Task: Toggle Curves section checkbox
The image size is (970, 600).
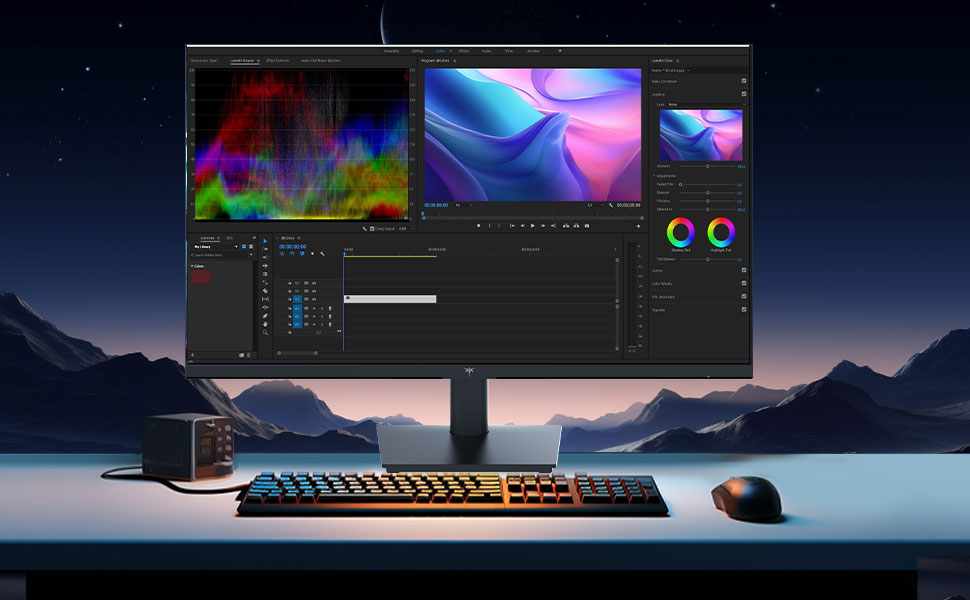Action: [744, 270]
